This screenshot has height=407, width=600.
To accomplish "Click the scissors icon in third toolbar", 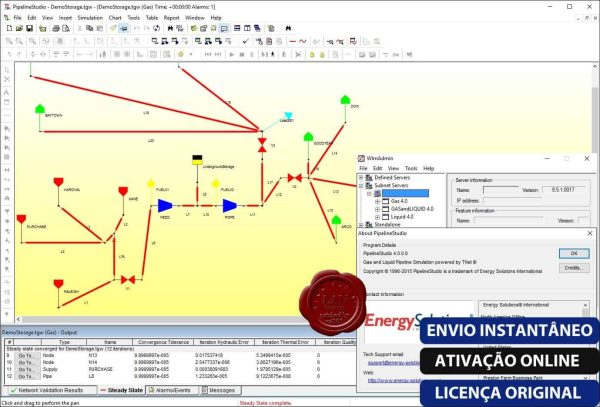I will pyautogui.click(x=298, y=55).
